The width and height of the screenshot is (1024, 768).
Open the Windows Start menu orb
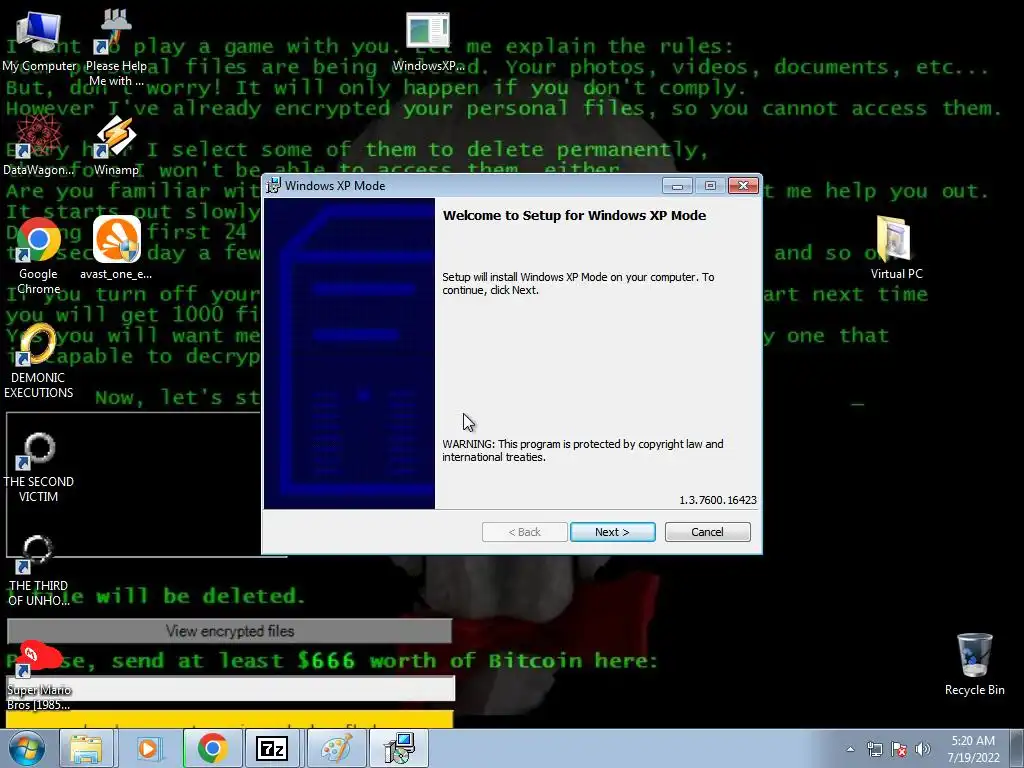coord(27,748)
